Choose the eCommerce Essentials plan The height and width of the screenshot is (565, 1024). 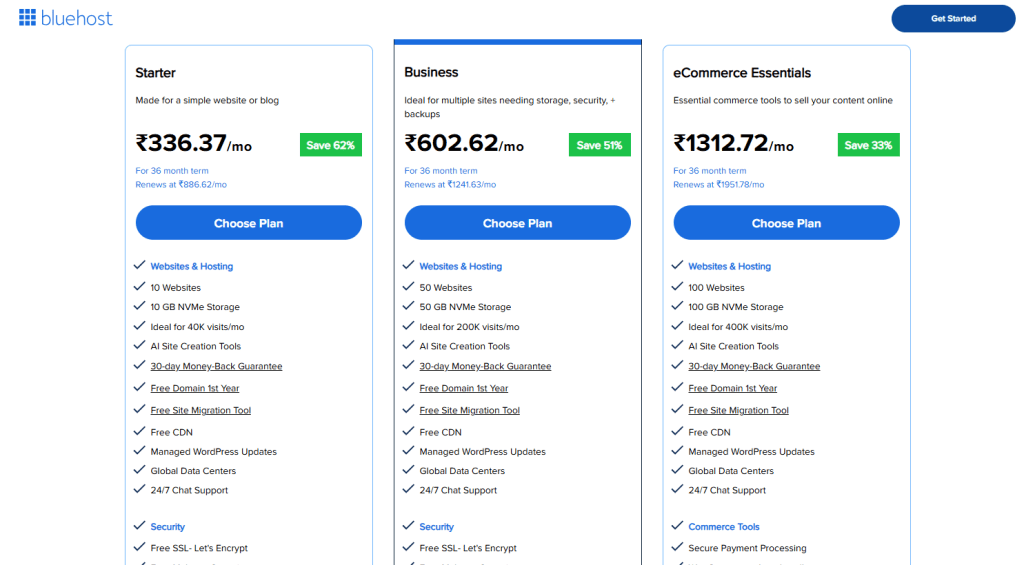[x=786, y=223]
